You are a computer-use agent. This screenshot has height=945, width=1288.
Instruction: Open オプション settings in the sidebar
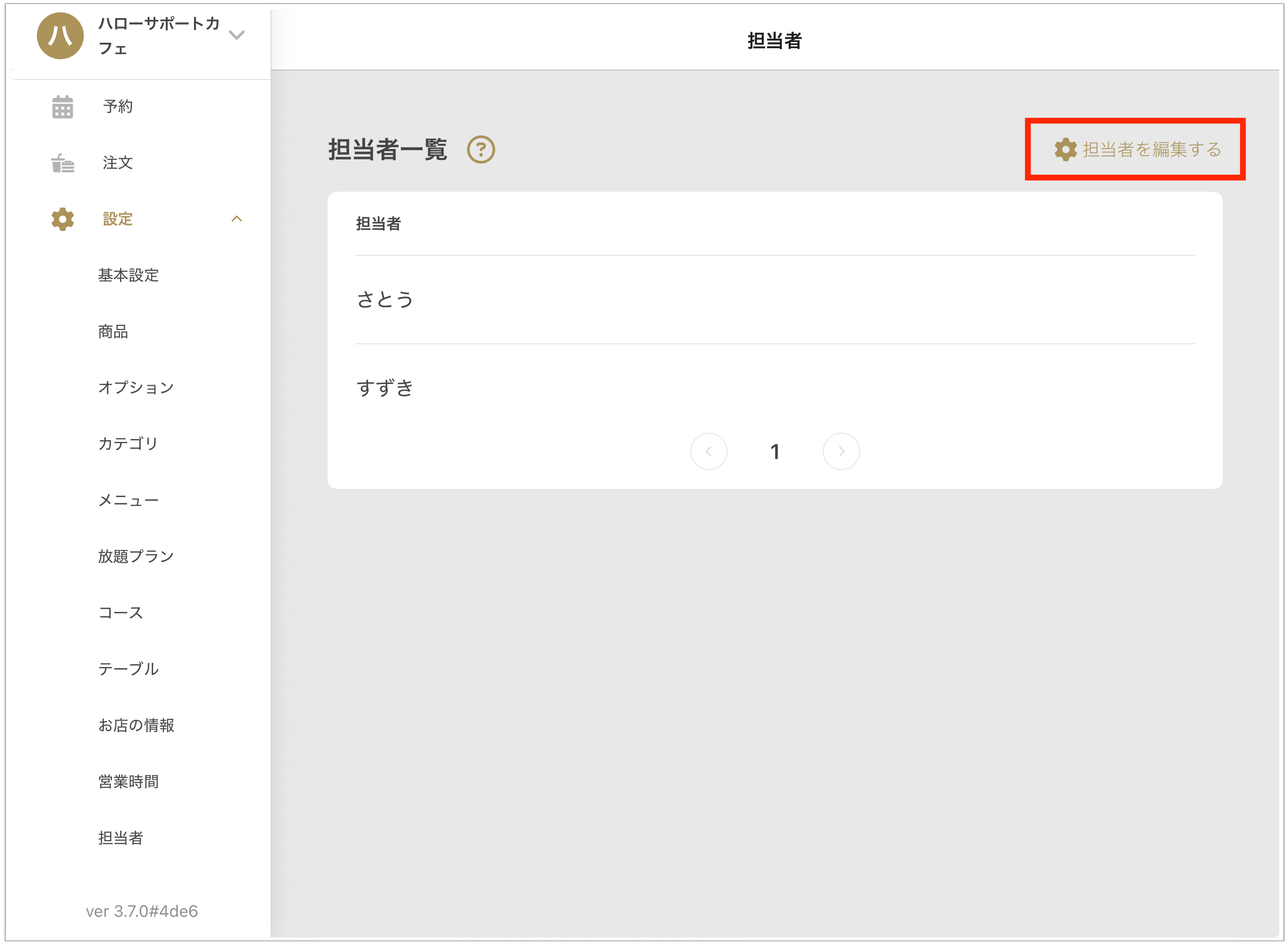tap(136, 387)
